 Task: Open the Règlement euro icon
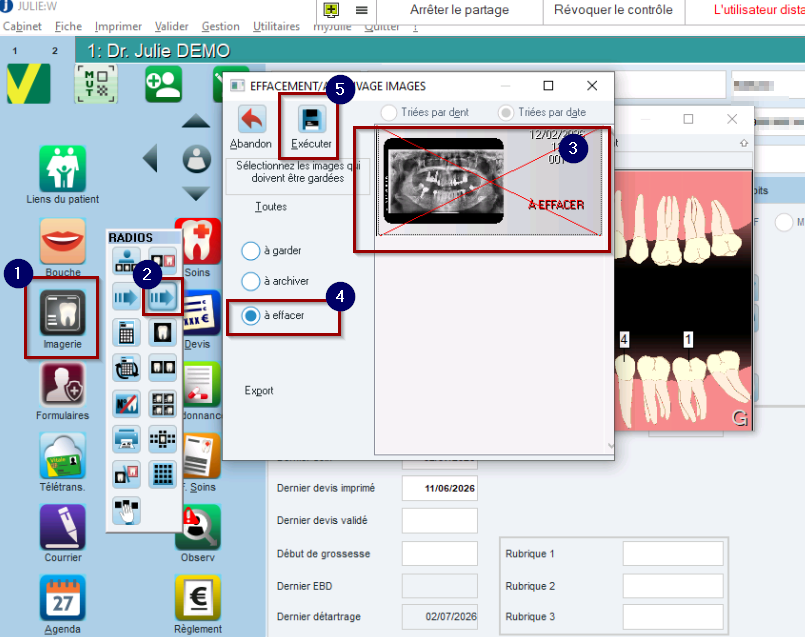pos(198,599)
